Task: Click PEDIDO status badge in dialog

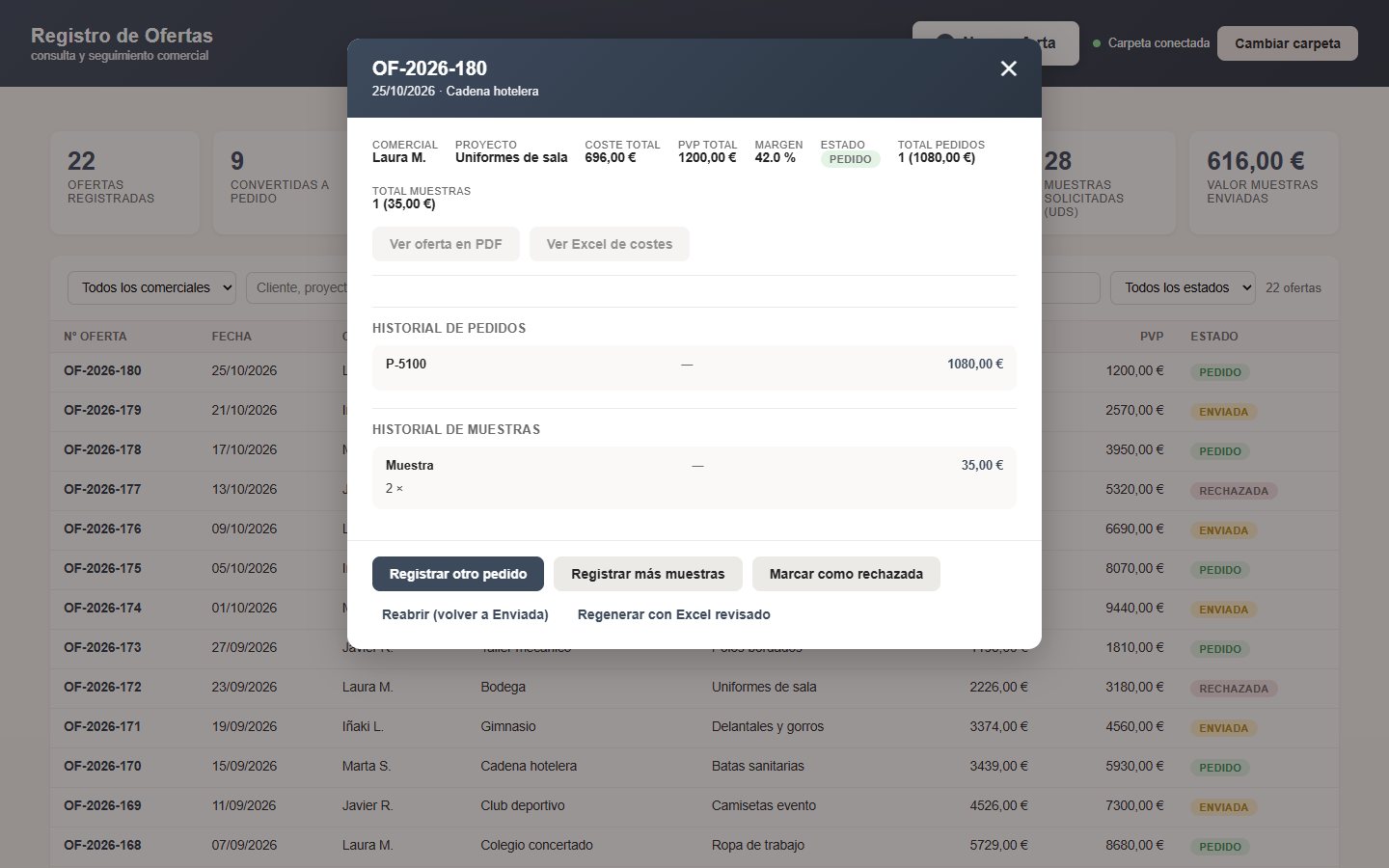Action: pyautogui.click(x=850, y=159)
